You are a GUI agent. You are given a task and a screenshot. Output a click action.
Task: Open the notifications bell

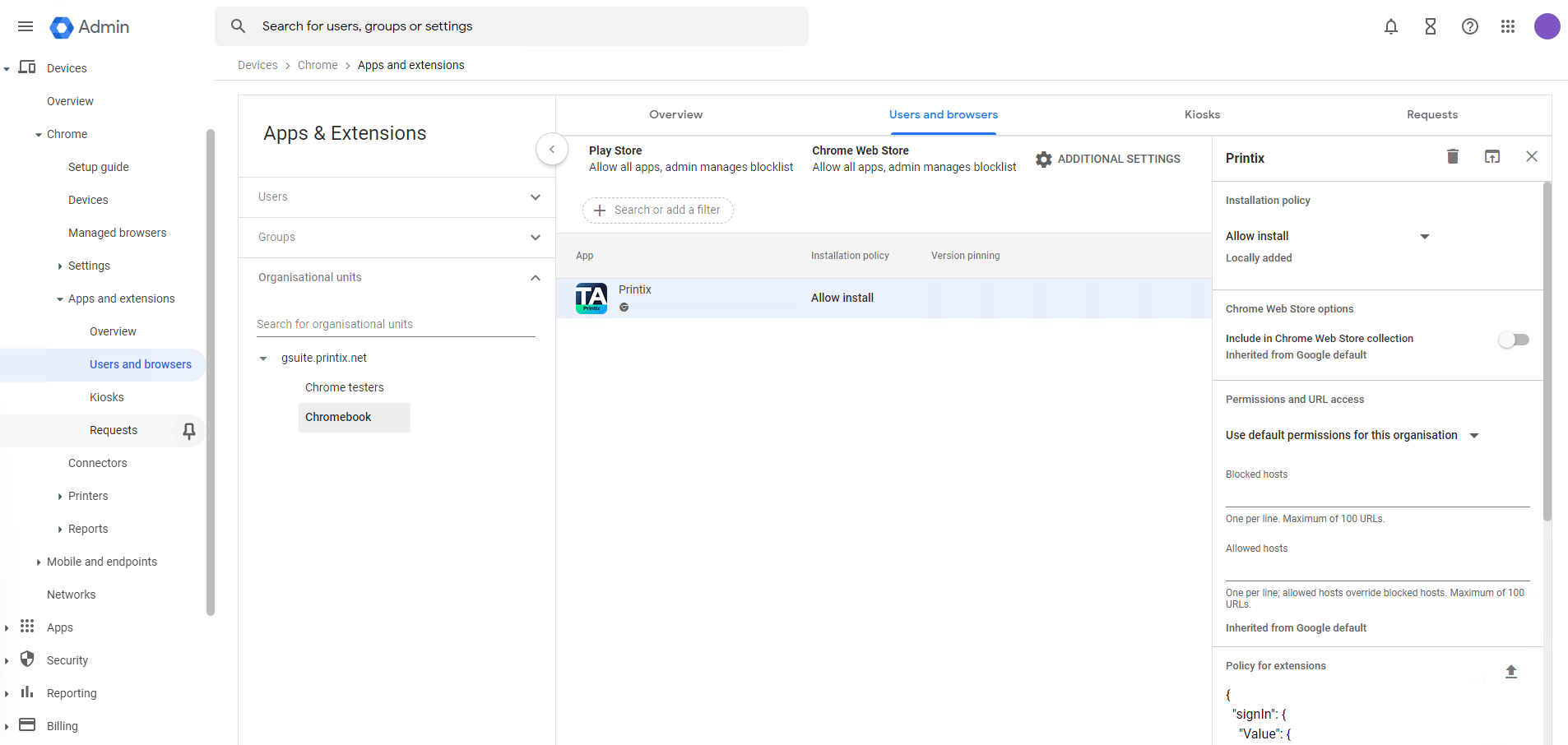1390,26
